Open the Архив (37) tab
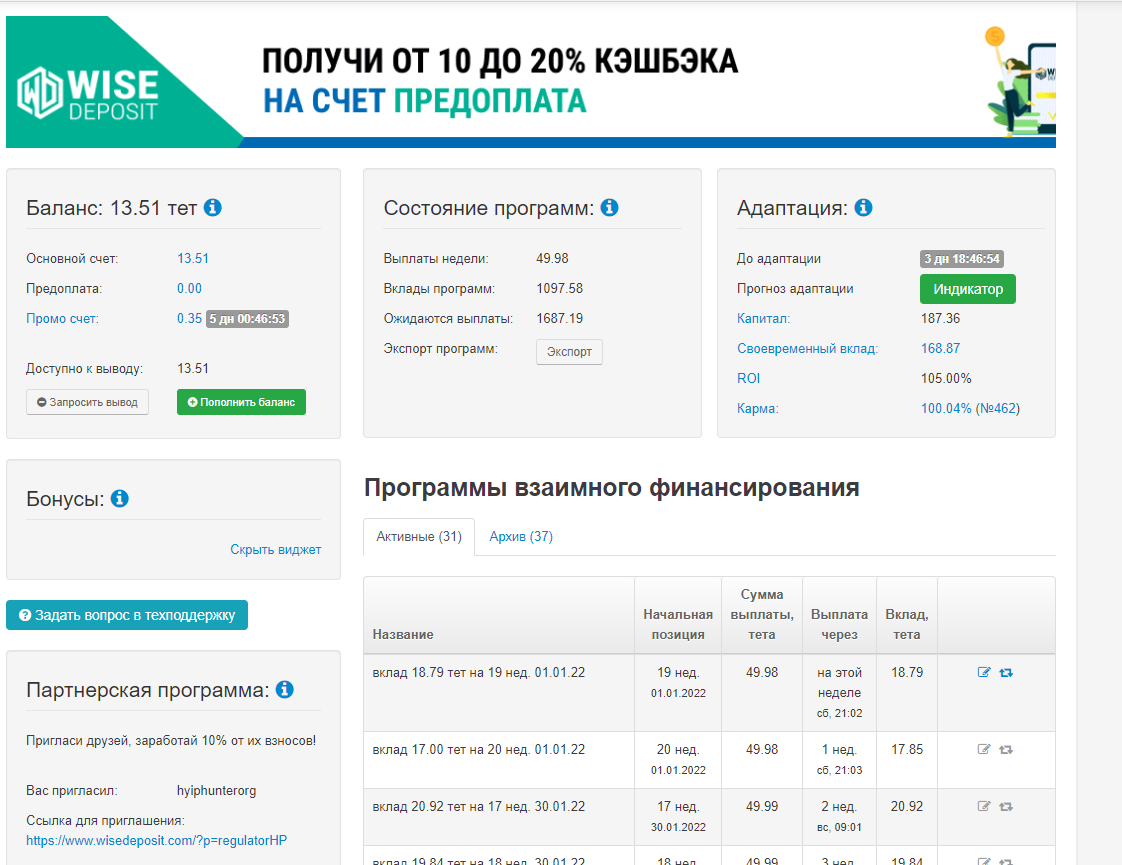Viewport: 1122px width, 865px height. click(x=521, y=537)
